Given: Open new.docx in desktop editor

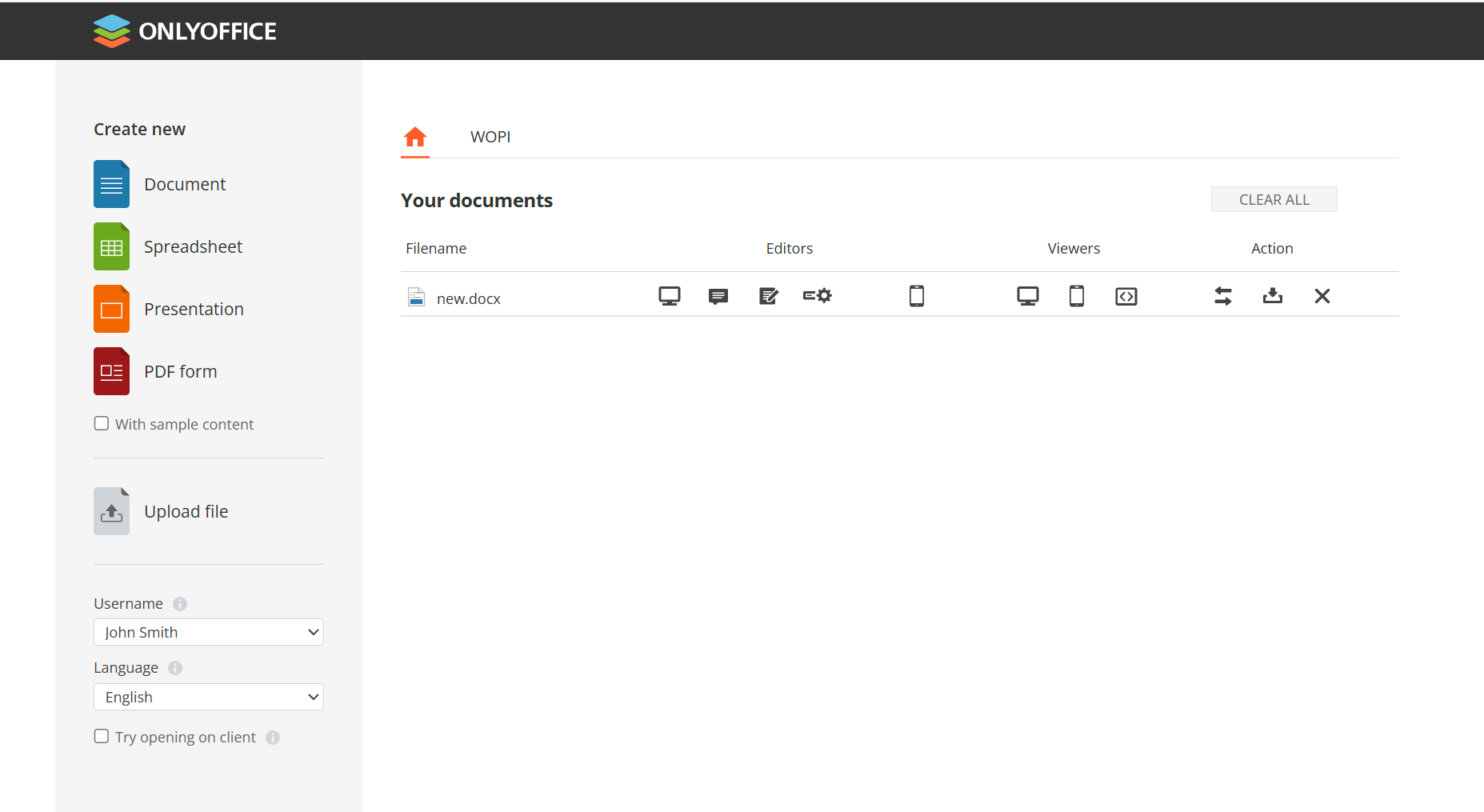Looking at the screenshot, I should [670, 296].
